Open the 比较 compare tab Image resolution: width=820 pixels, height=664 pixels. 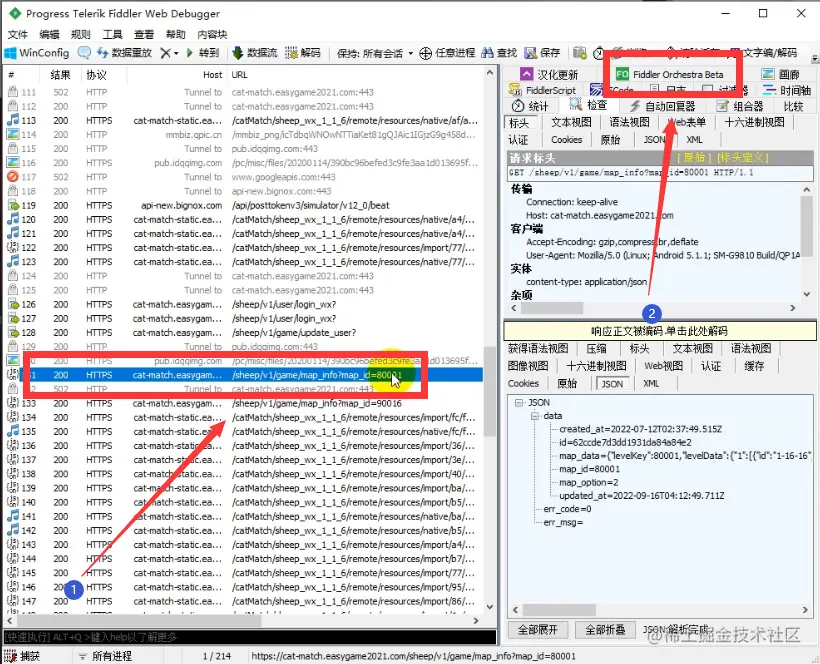pyautogui.click(x=793, y=106)
